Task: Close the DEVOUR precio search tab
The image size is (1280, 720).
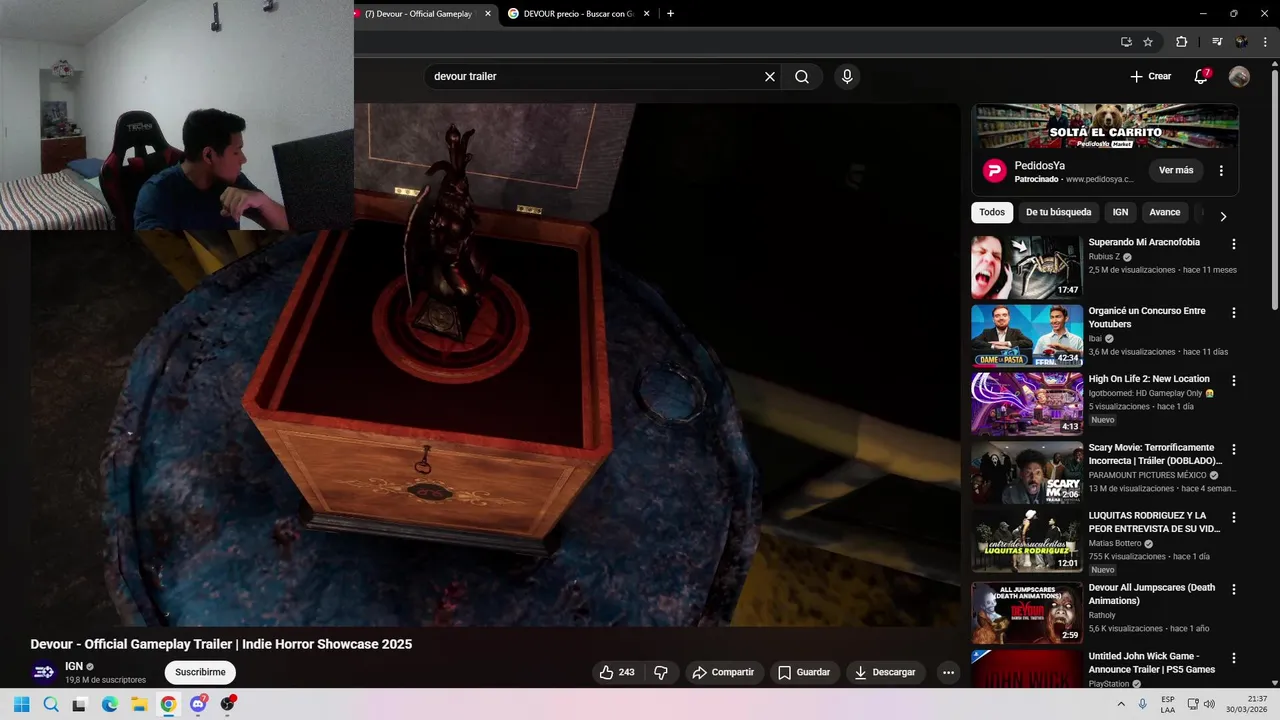Action: tap(646, 14)
